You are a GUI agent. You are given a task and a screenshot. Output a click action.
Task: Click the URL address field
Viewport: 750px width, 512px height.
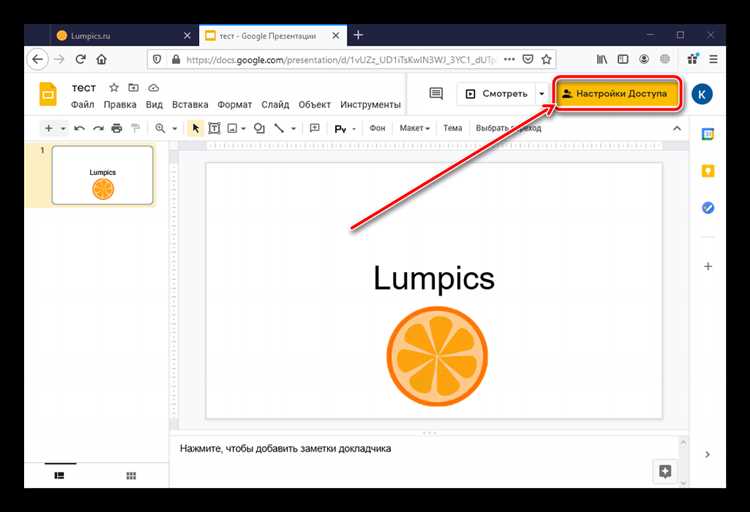[x=341, y=60]
